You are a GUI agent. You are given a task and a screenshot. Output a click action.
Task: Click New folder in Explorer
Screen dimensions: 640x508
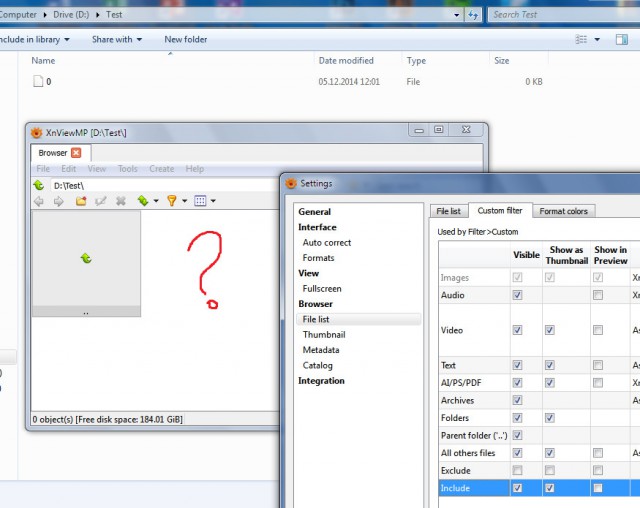[186, 40]
